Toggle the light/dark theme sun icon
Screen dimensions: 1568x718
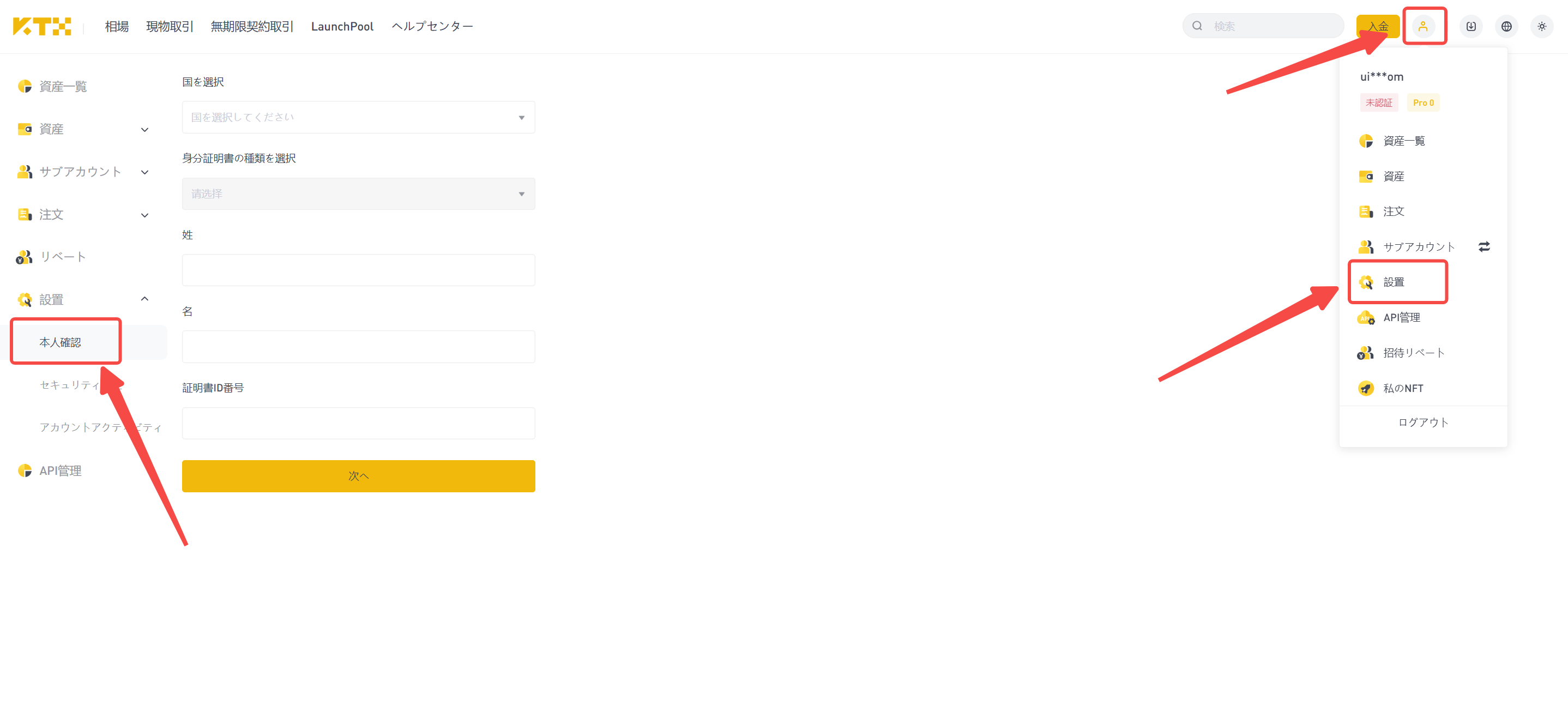point(1541,26)
